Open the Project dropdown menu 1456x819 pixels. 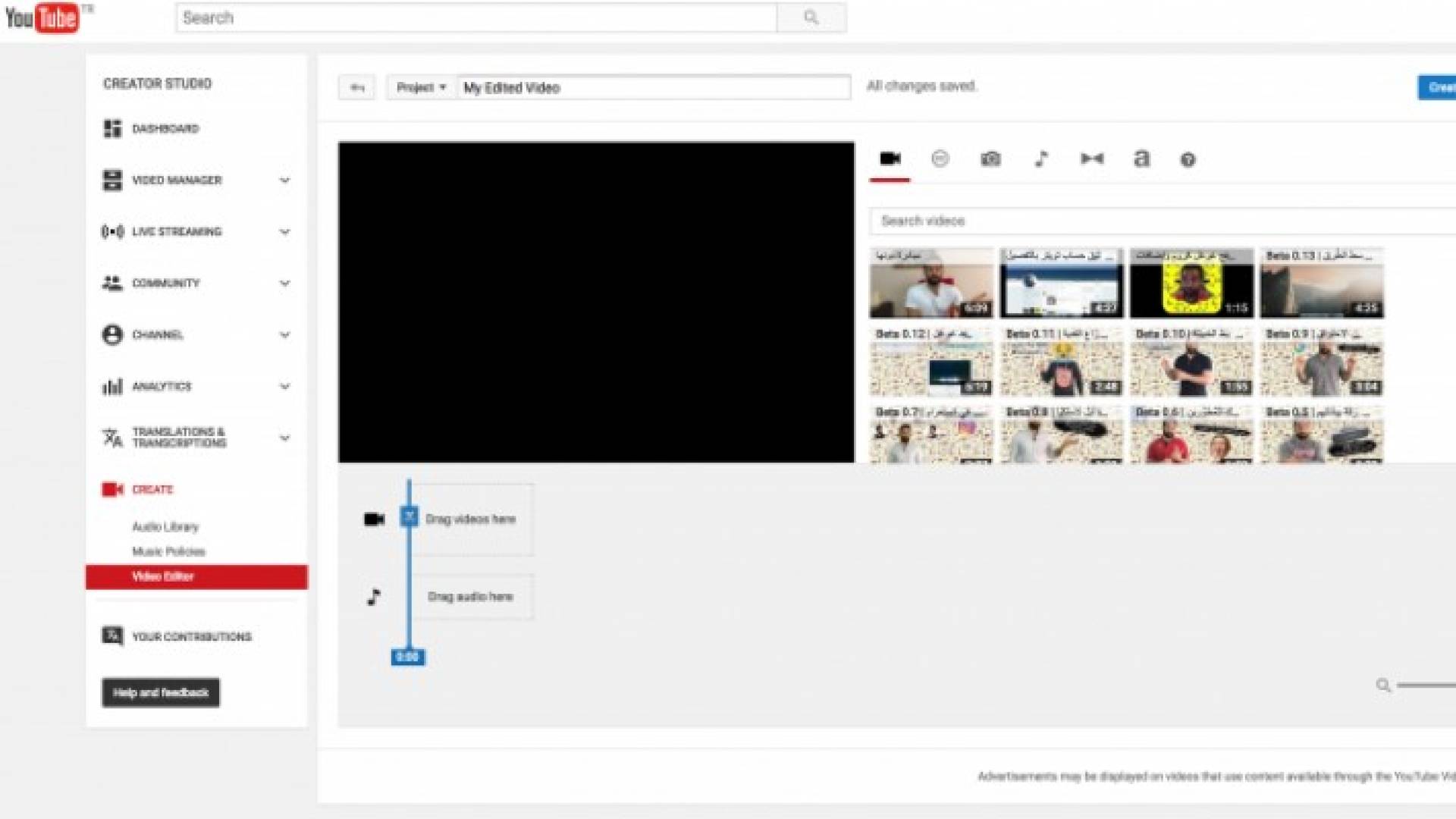(x=421, y=88)
